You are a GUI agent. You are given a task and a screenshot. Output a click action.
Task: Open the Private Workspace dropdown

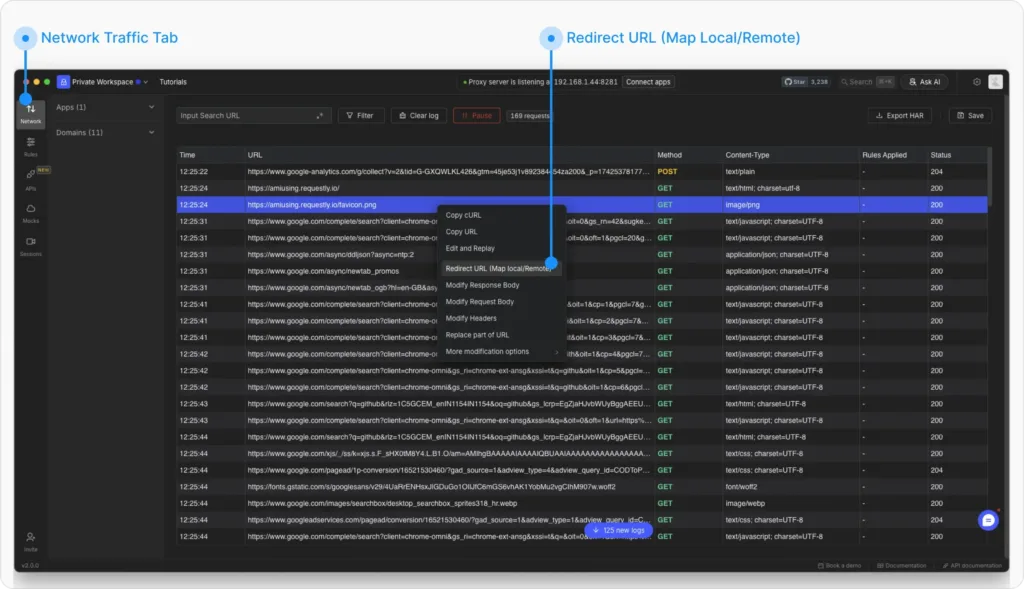(x=105, y=81)
